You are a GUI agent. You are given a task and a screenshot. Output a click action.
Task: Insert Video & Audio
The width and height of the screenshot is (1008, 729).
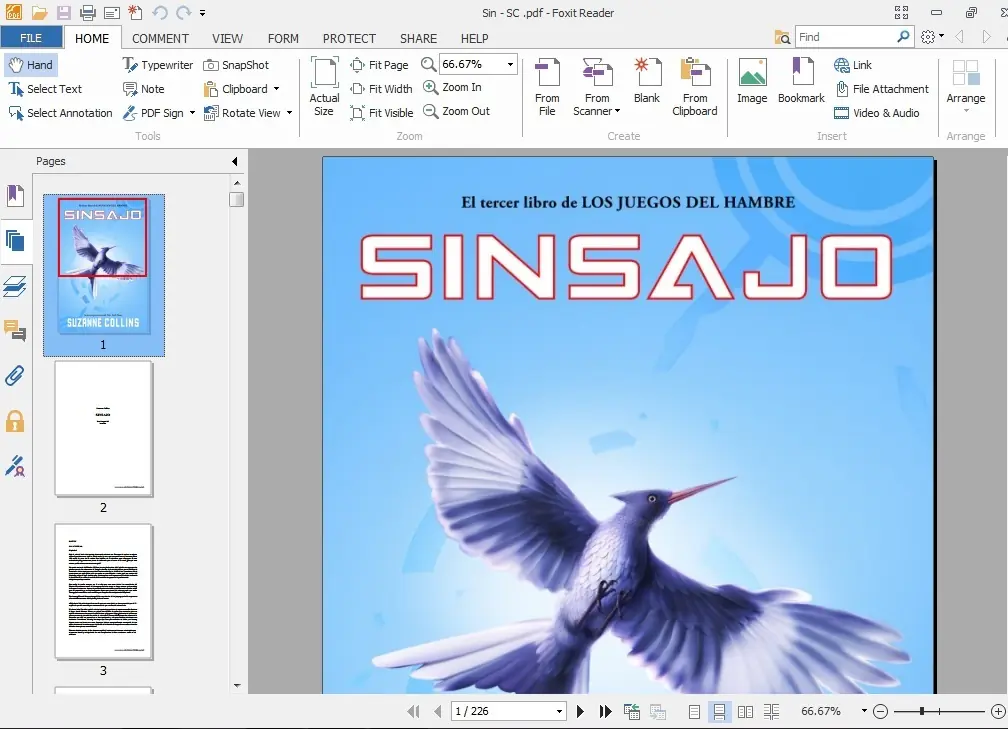click(876, 113)
